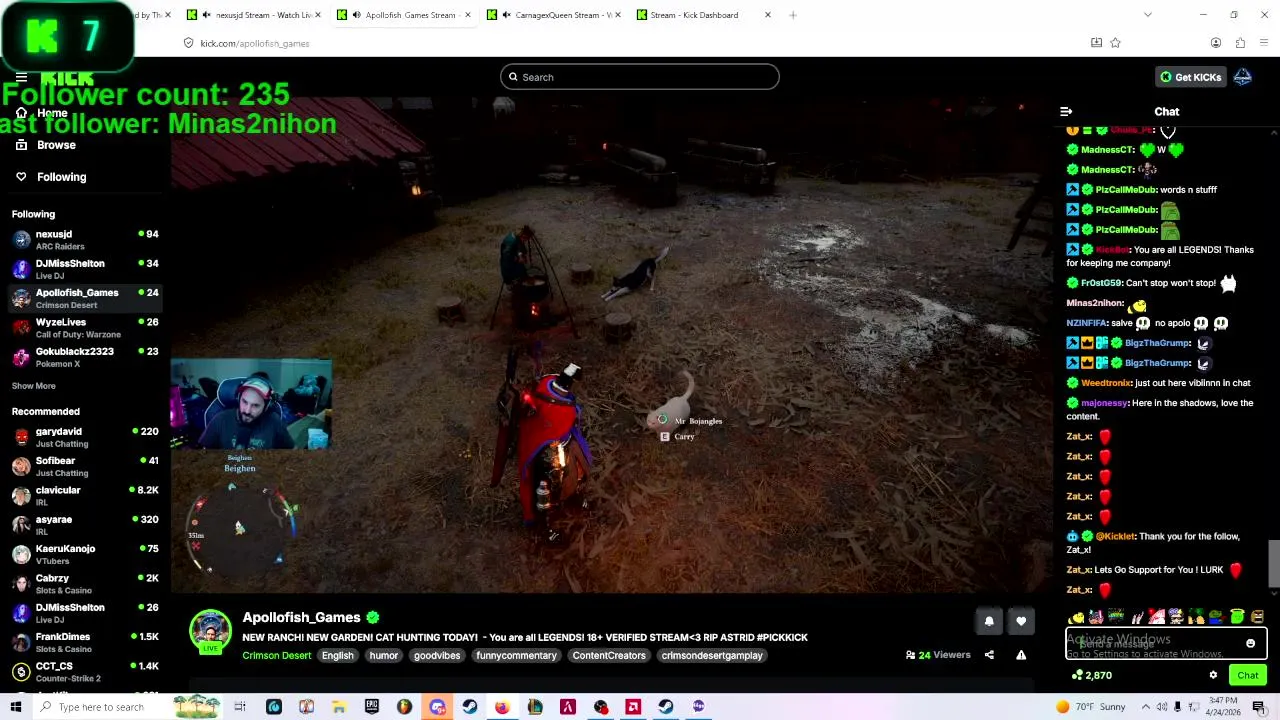
Task: Click the heart follow button under stream
Action: pyautogui.click(x=1021, y=621)
